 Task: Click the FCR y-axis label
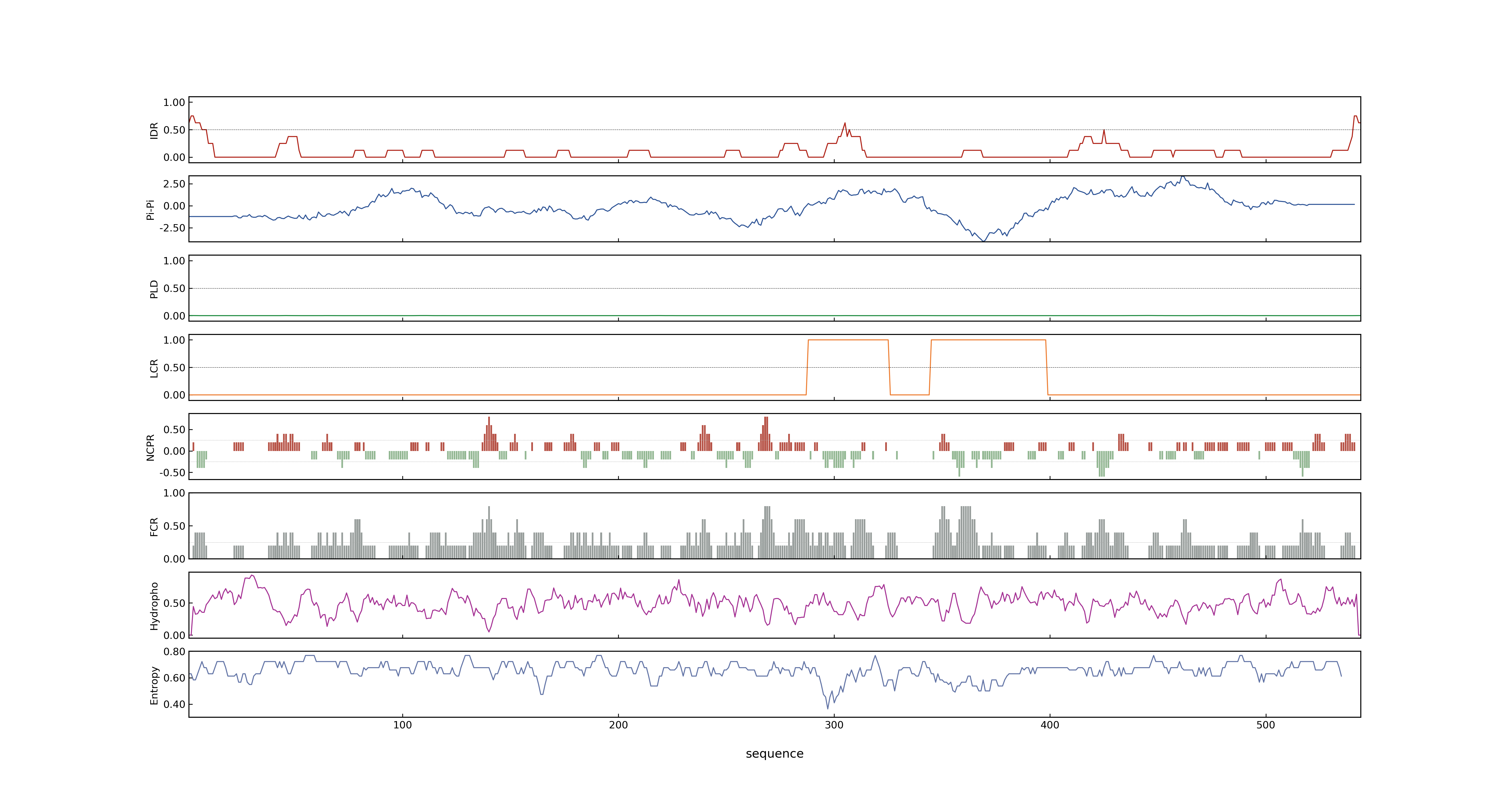click(x=154, y=526)
